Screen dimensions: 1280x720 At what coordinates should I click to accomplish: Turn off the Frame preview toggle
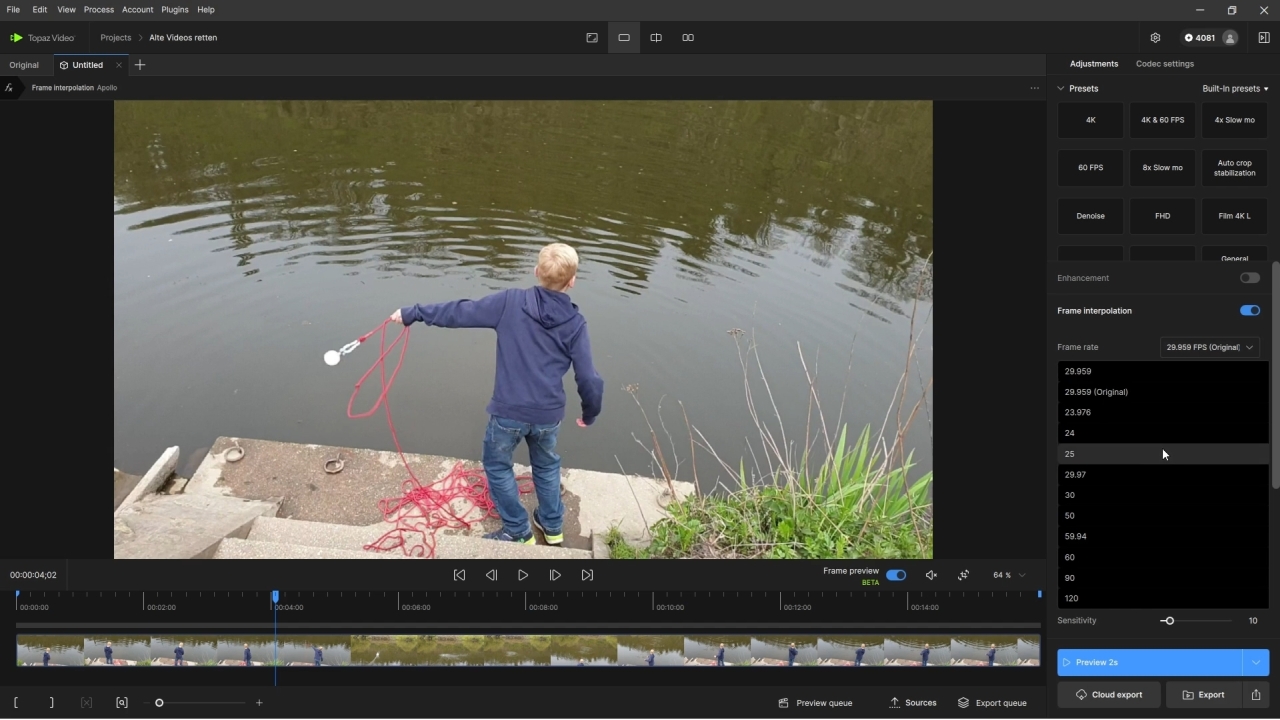coord(896,575)
